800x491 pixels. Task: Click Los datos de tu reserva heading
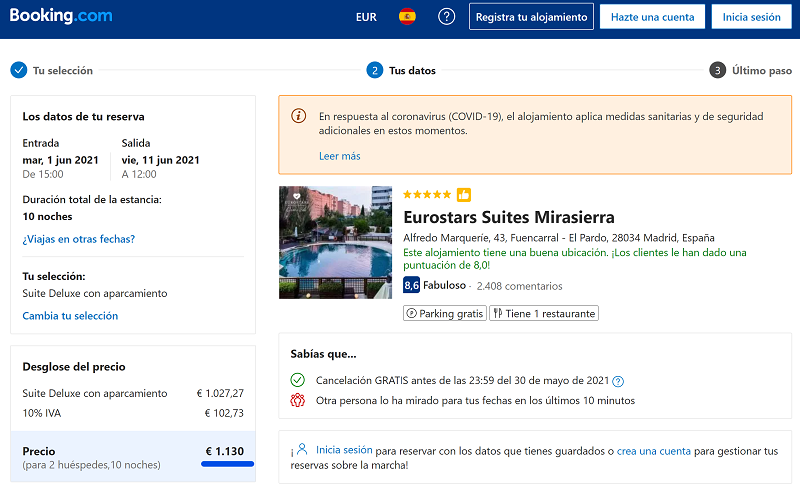tap(83, 117)
